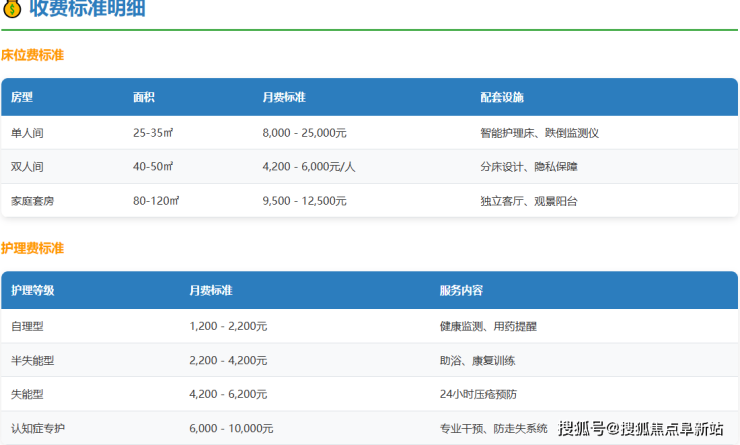
Task: Click the 面积 column header
Action: point(144,97)
